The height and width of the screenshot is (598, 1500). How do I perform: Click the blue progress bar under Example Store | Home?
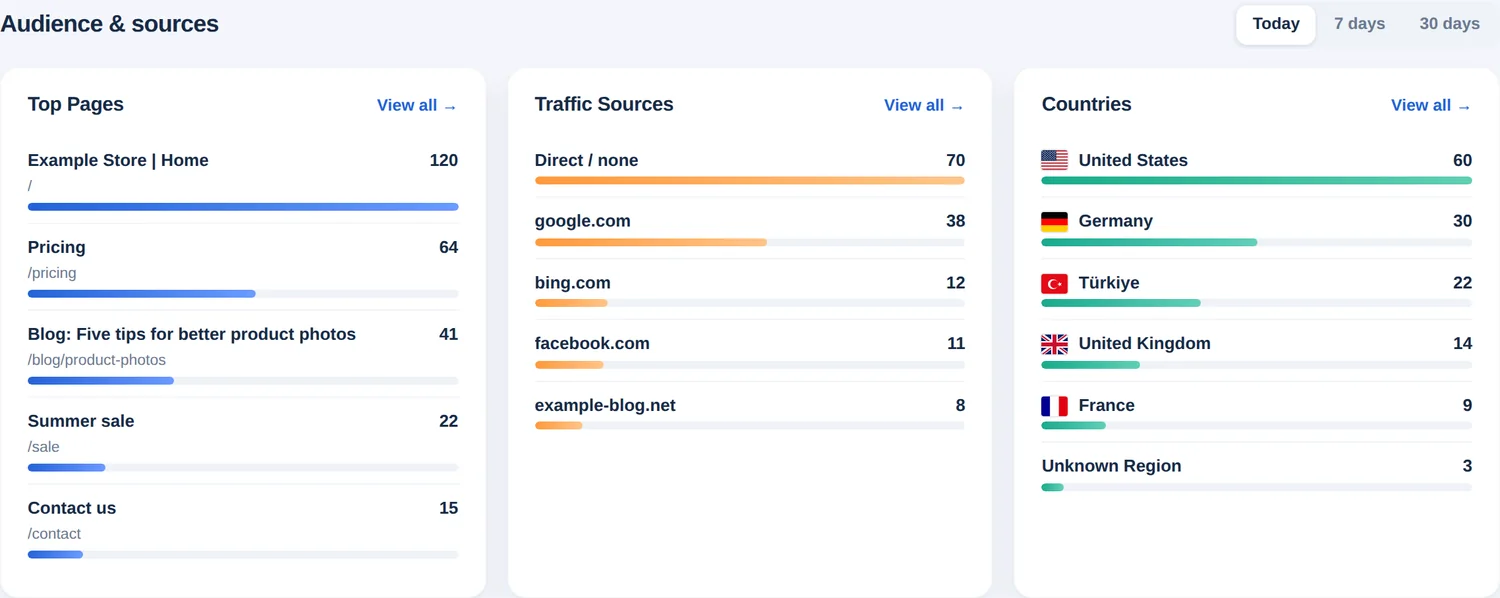[x=243, y=207]
